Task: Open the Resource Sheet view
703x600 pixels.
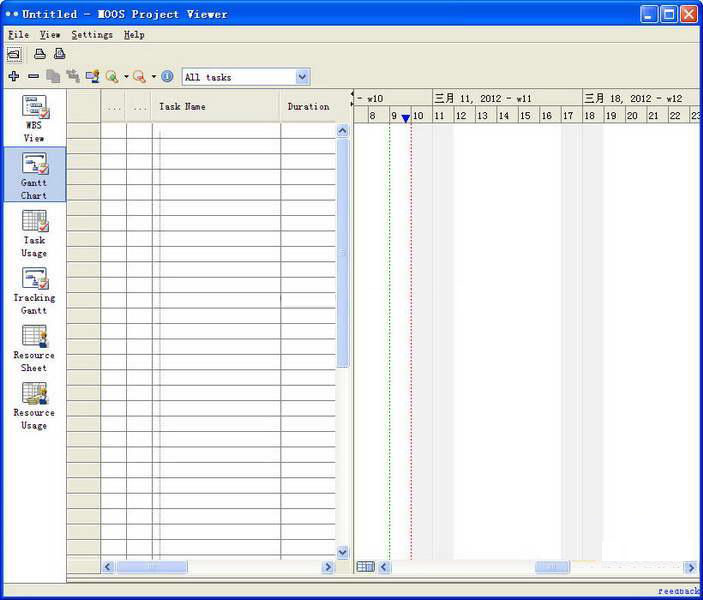Action: point(34,348)
